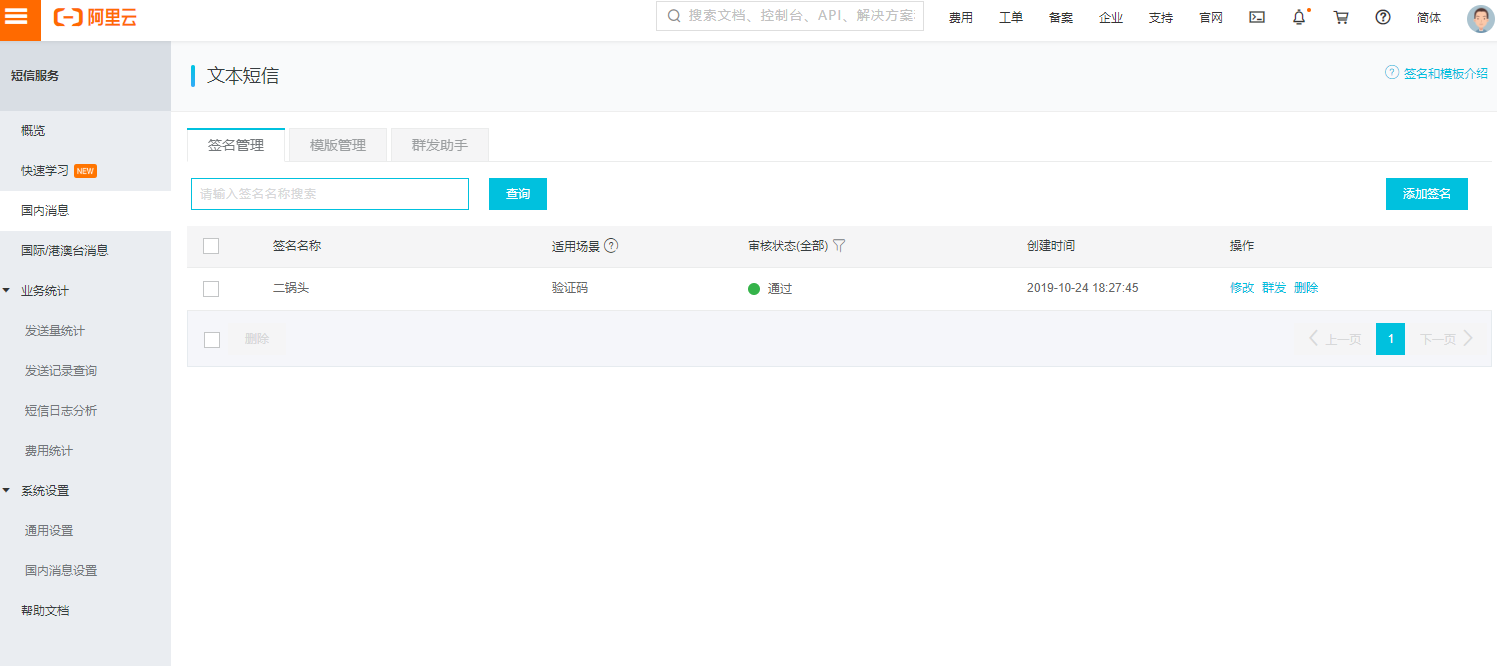
Task: Click the bottom bulk 删除 button
Action: [257, 339]
